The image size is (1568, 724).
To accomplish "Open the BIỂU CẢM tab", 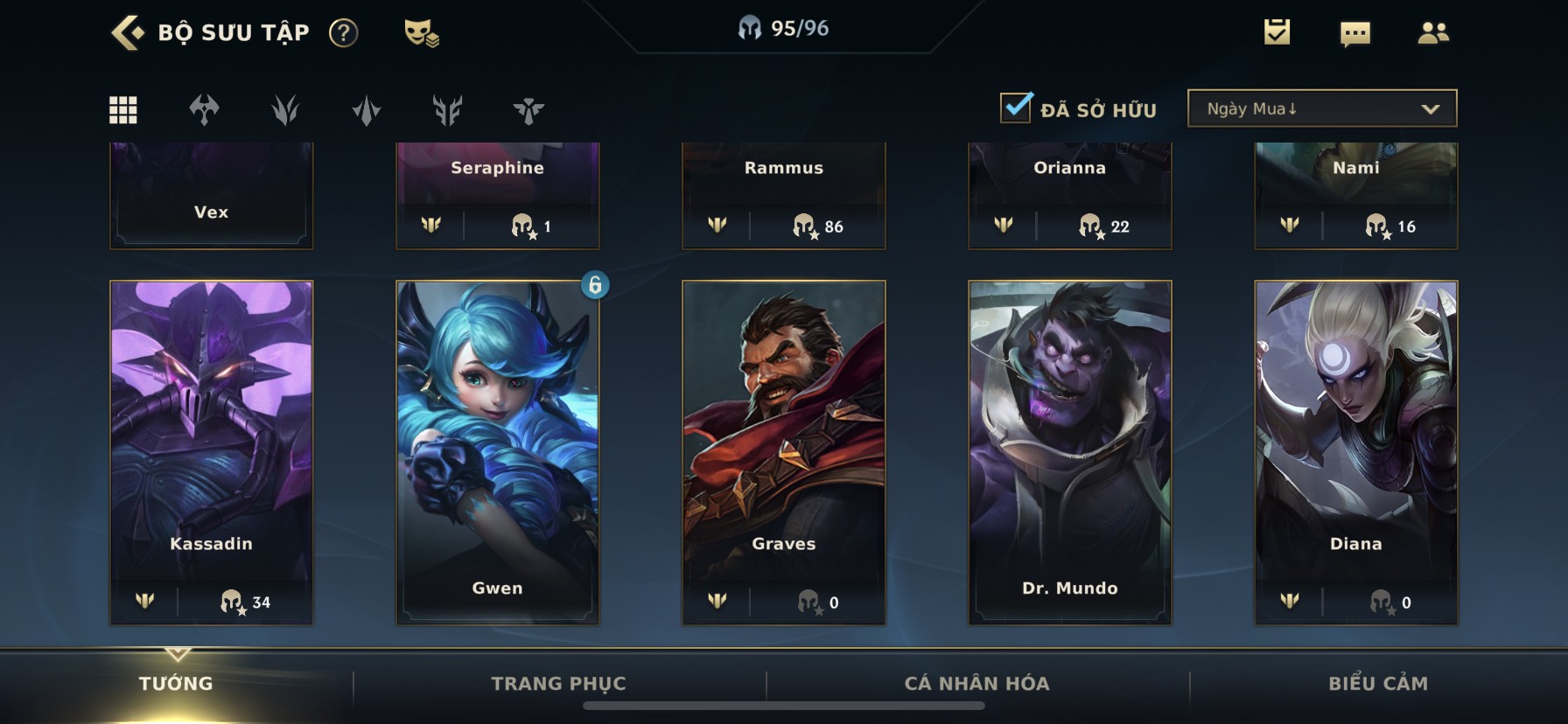I will pos(1378,684).
